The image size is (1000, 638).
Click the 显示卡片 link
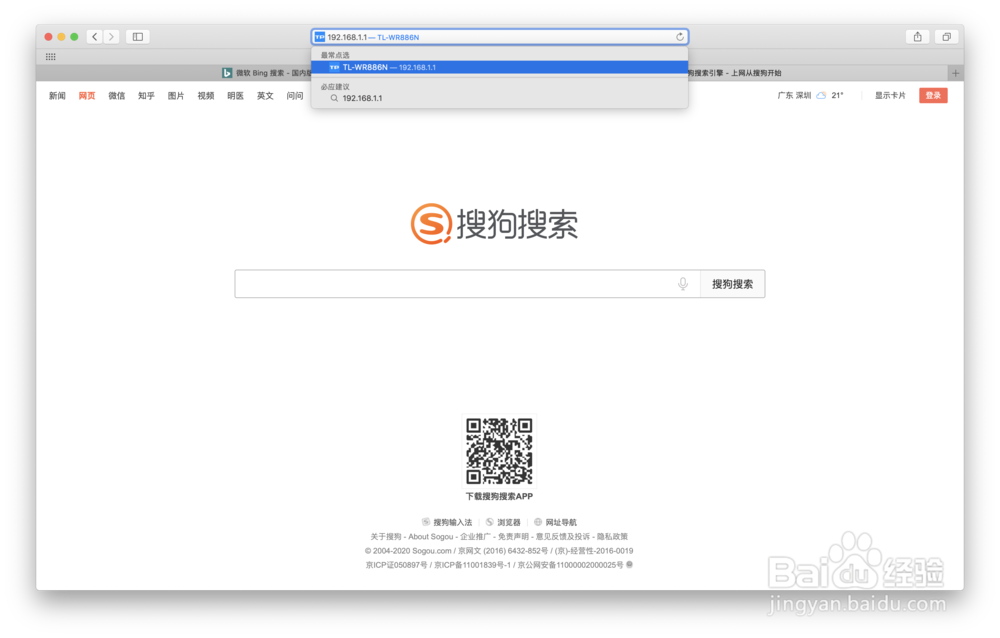coord(890,96)
